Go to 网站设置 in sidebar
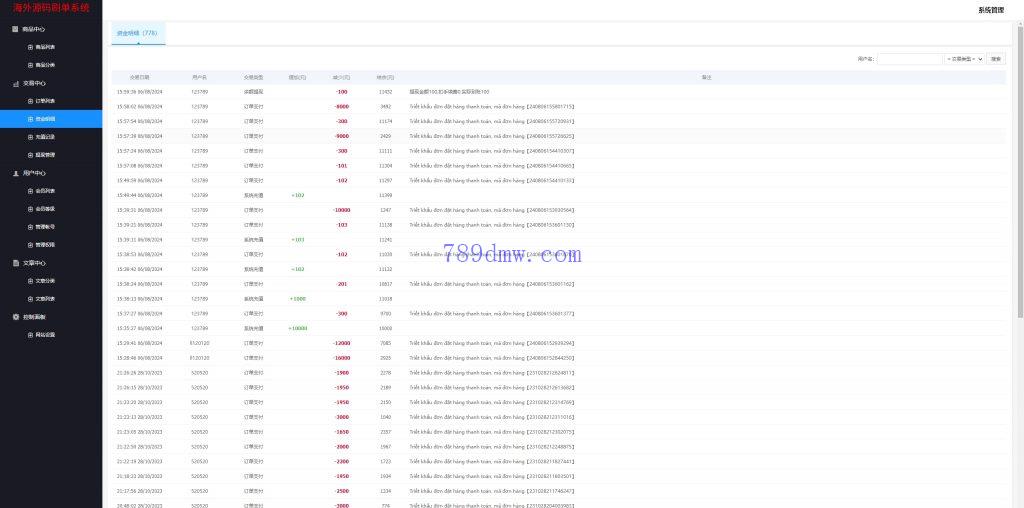Screen dimensions: 1024x508 click(46, 335)
